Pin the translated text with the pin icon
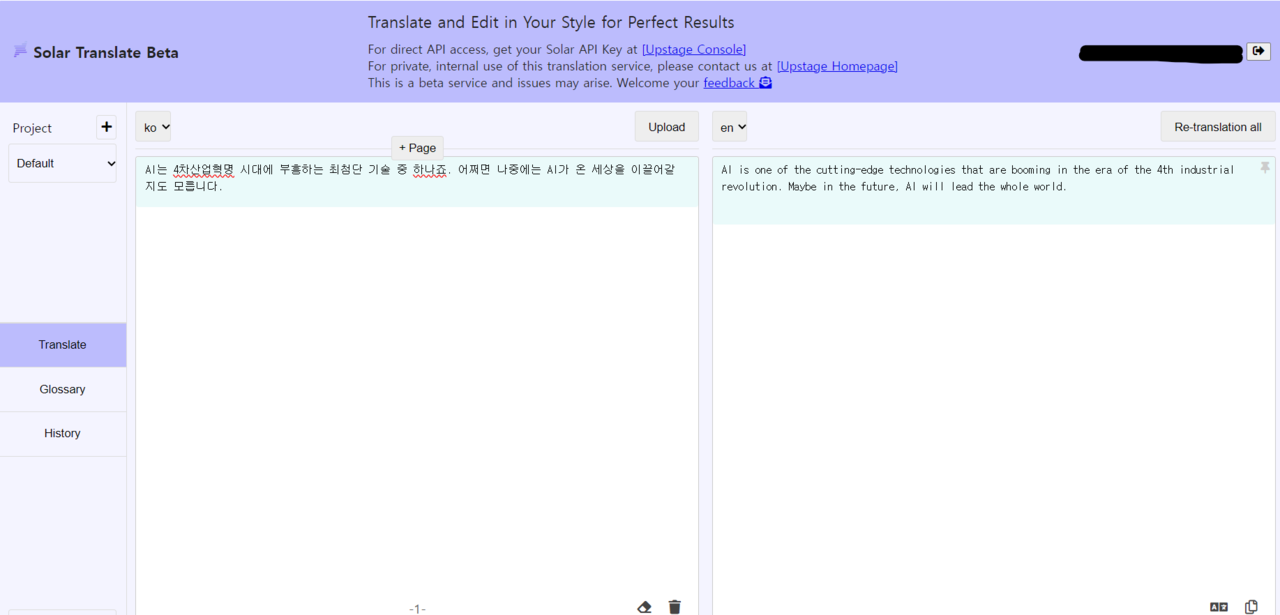Viewport: 1280px width, 615px height. tap(1265, 168)
